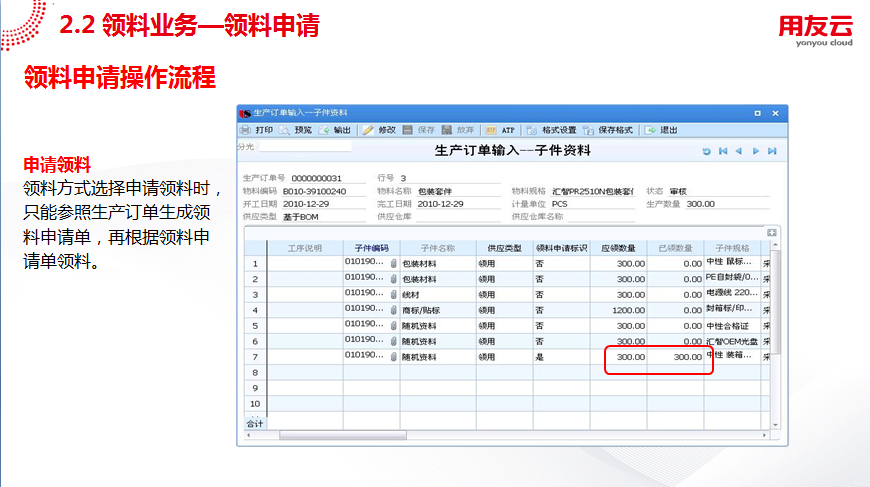Click the 领料申请标识 cell in row 7

click(x=560, y=357)
